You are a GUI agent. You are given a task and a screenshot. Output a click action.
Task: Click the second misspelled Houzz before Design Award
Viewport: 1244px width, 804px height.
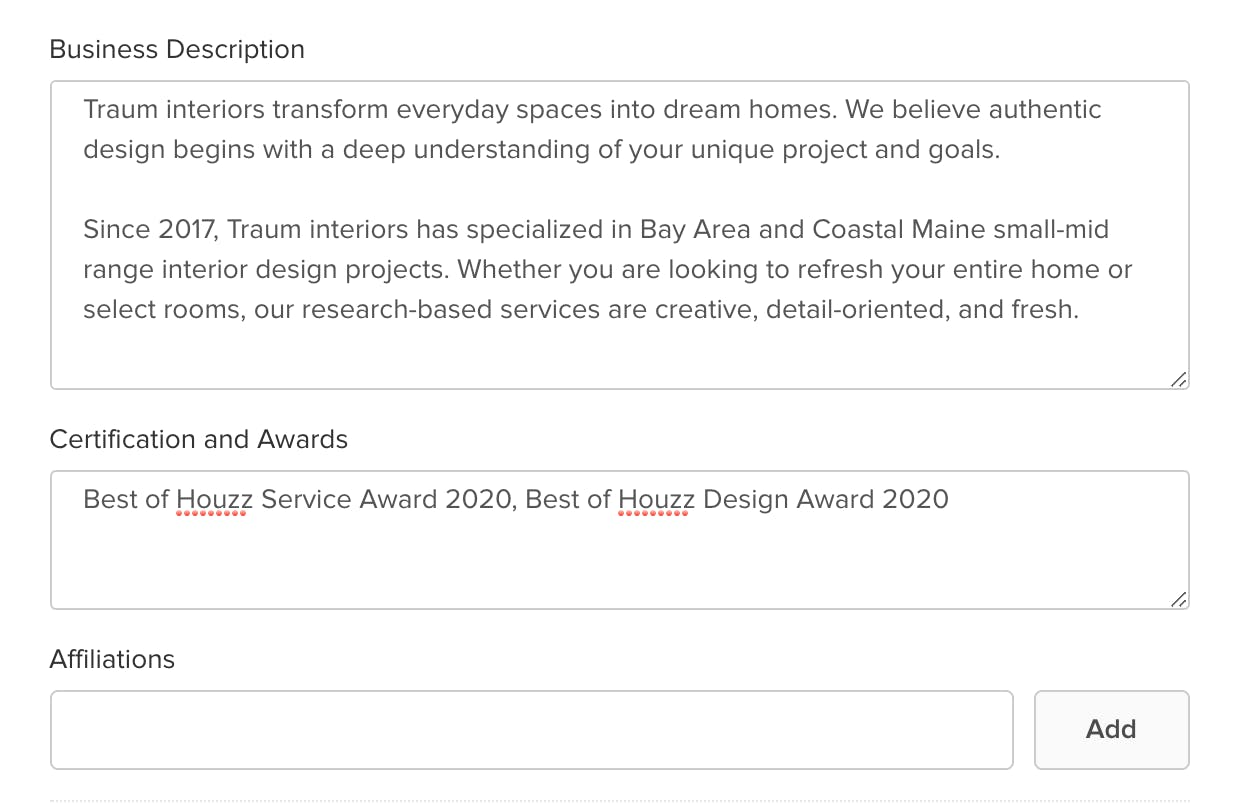tap(657, 499)
